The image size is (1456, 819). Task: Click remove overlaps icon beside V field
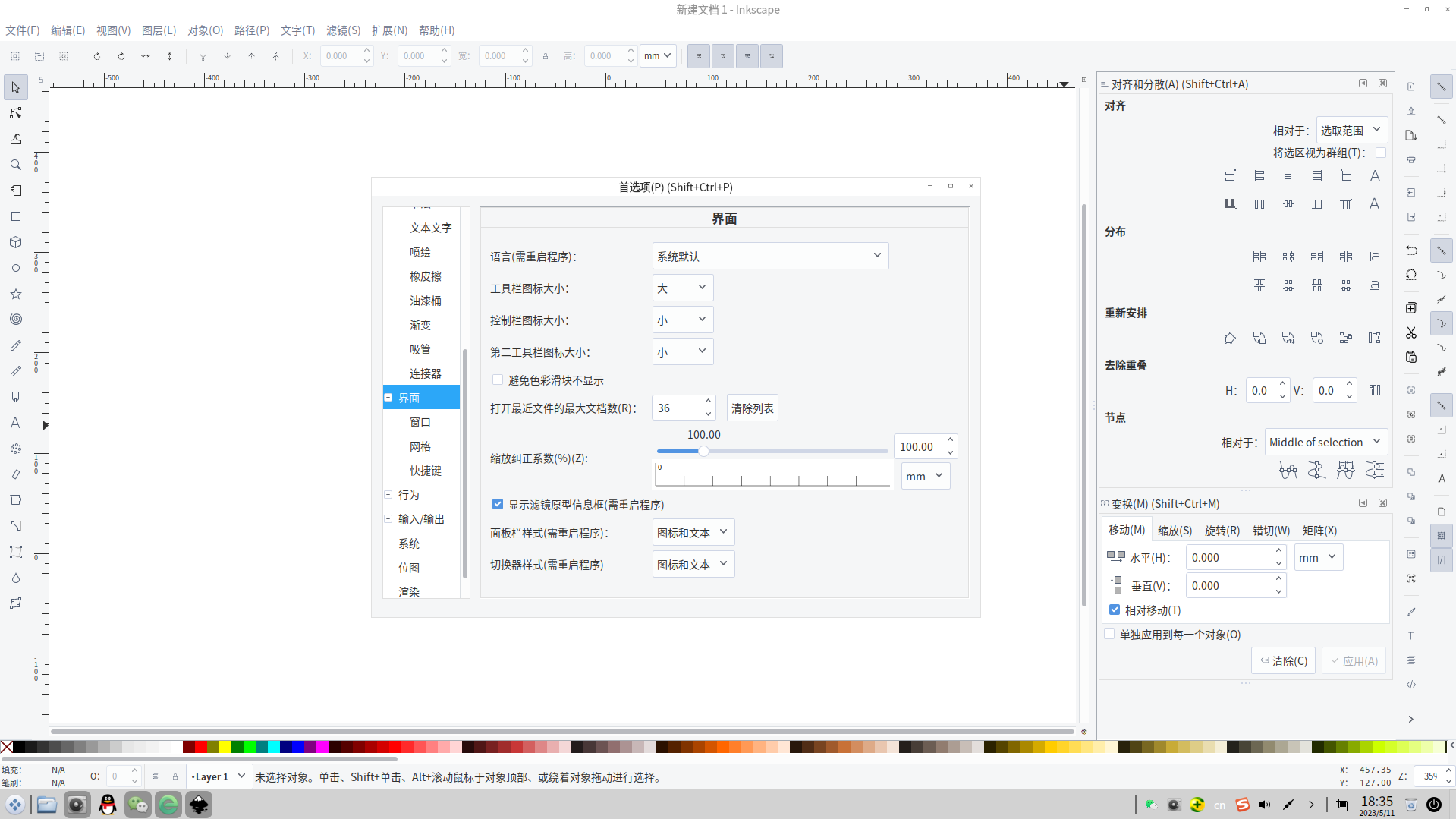coord(1375,390)
